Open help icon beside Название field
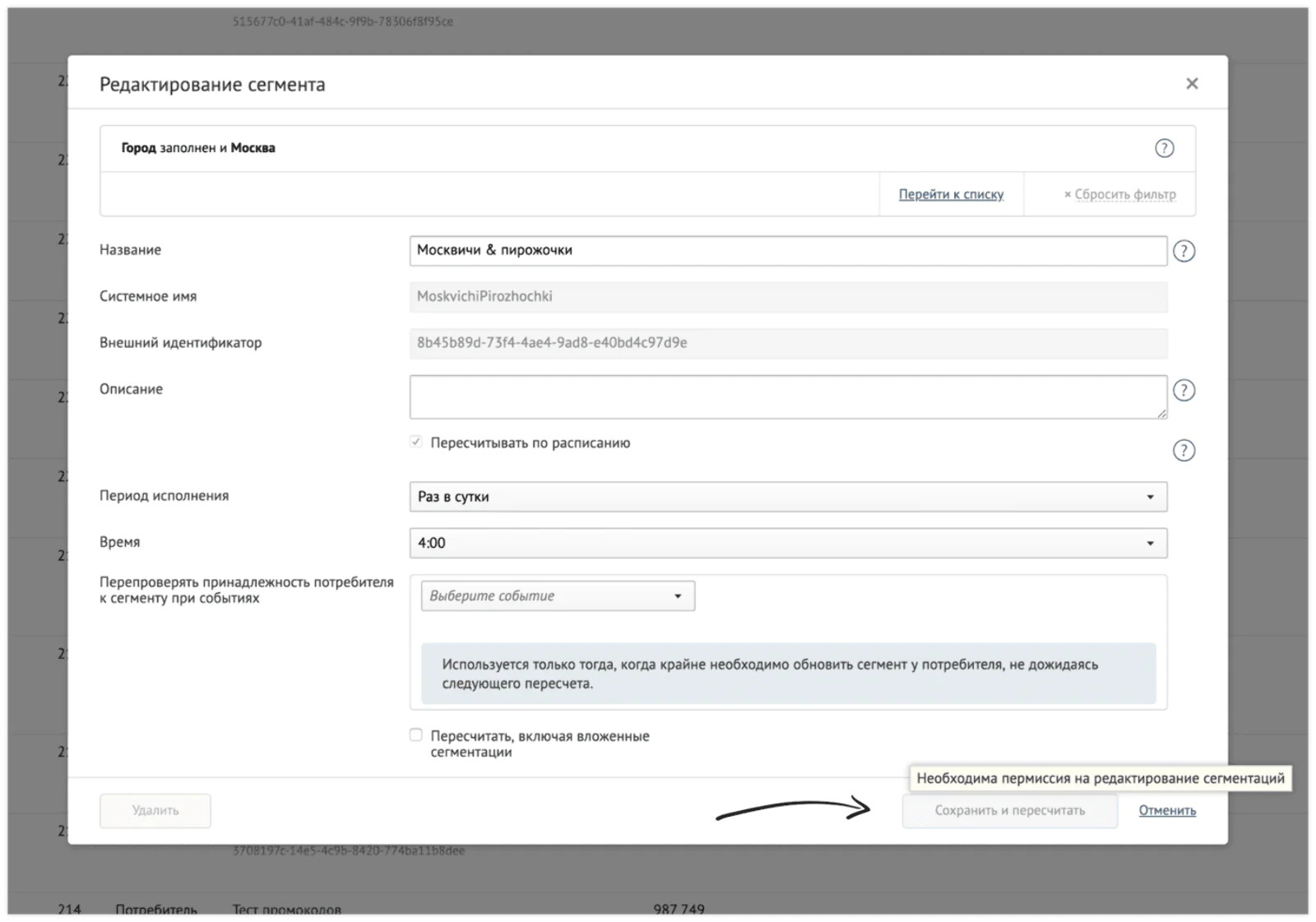This screenshot has height=922, width=1316. point(1184,251)
